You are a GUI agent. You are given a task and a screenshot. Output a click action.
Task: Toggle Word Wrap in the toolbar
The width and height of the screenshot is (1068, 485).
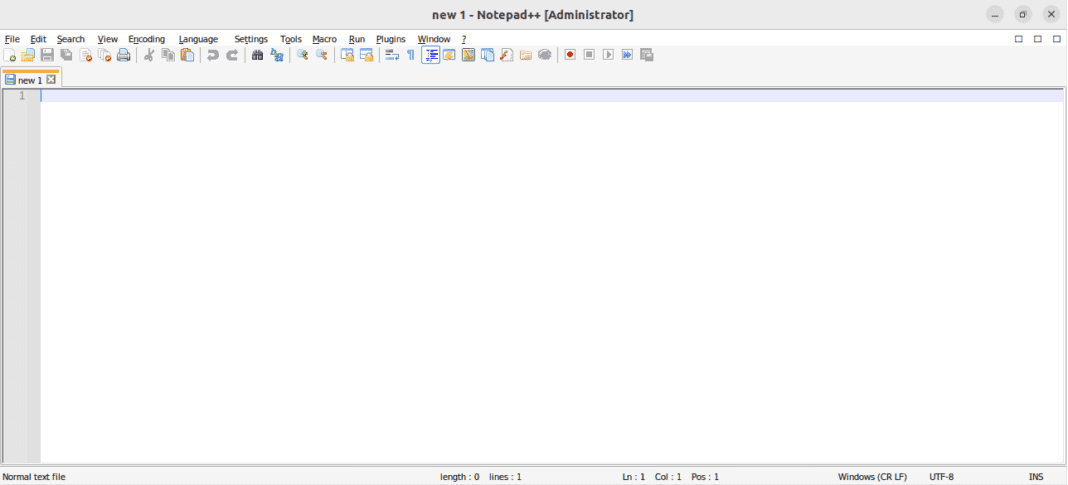[x=392, y=55]
